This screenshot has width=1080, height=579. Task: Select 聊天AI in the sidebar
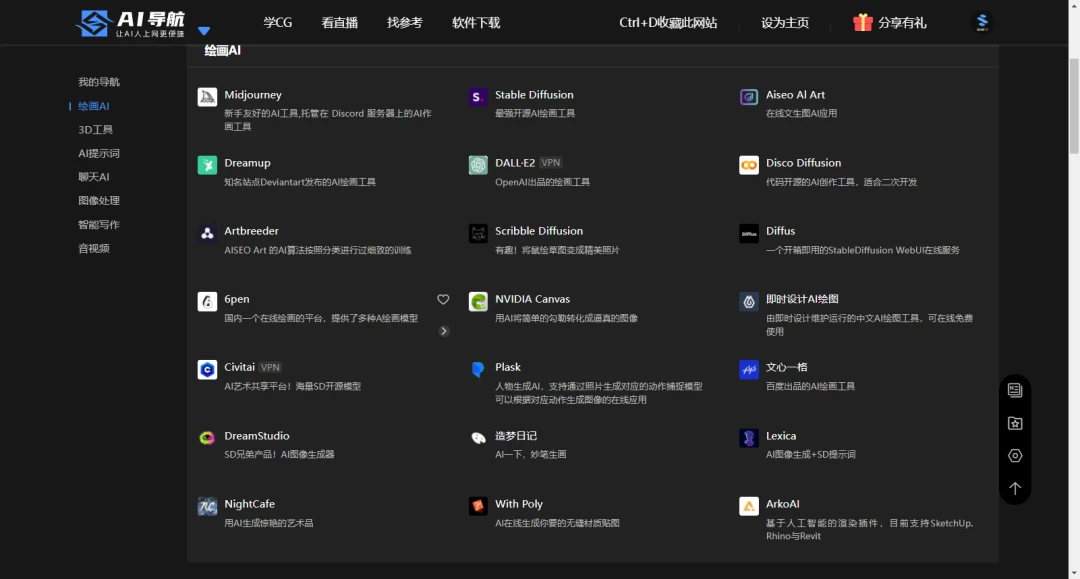click(94, 177)
